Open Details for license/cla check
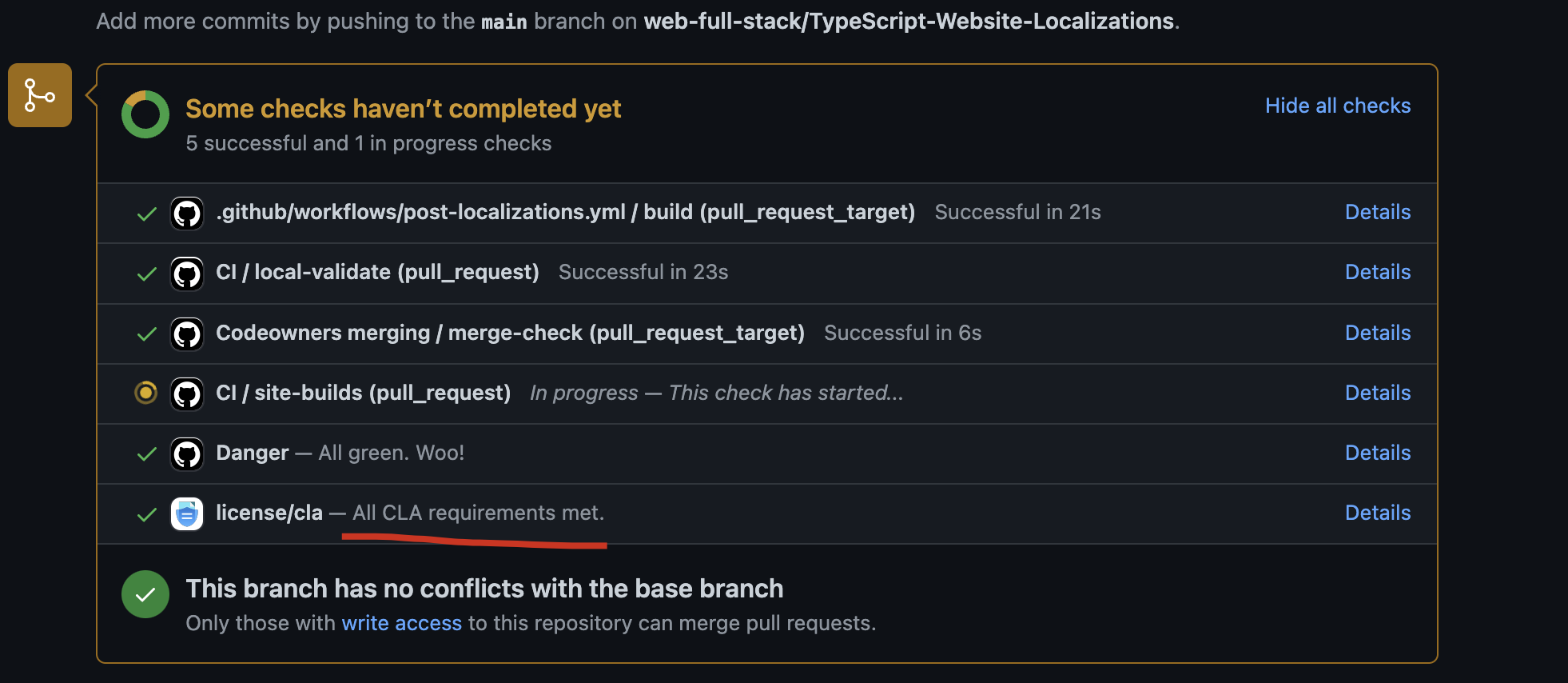 coord(1378,513)
